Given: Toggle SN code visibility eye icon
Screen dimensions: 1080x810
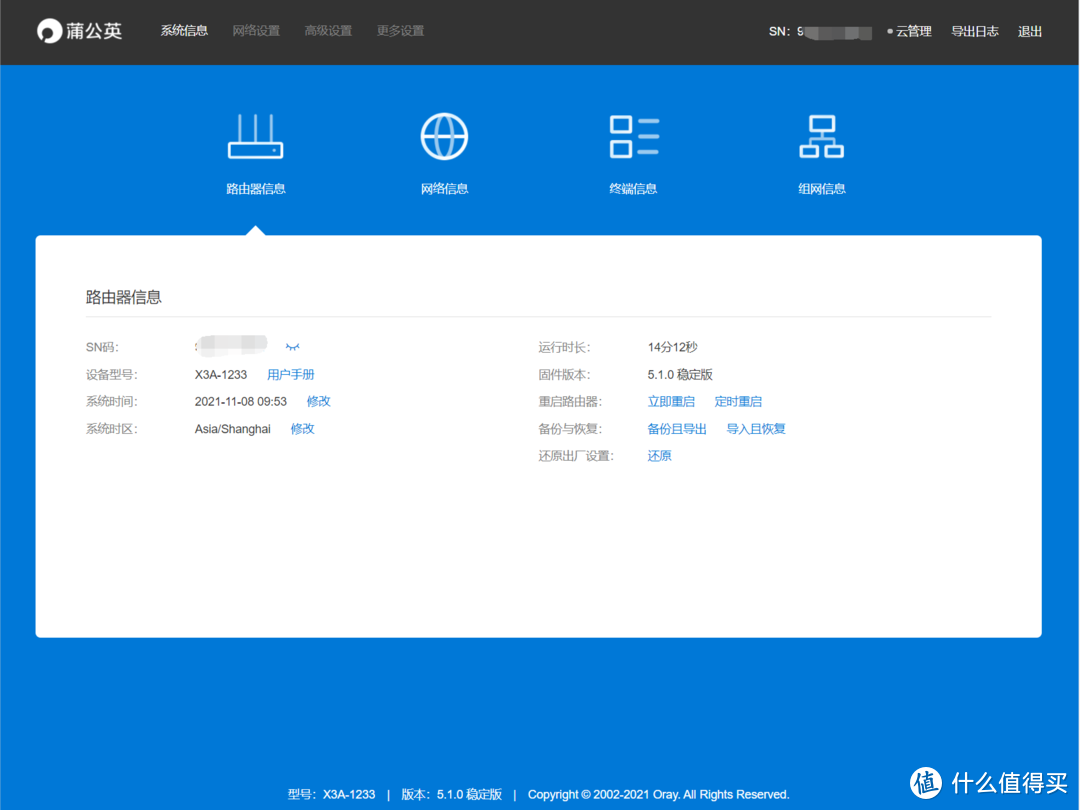Looking at the screenshot, I should pyautogui.click(x=292, y=347).
